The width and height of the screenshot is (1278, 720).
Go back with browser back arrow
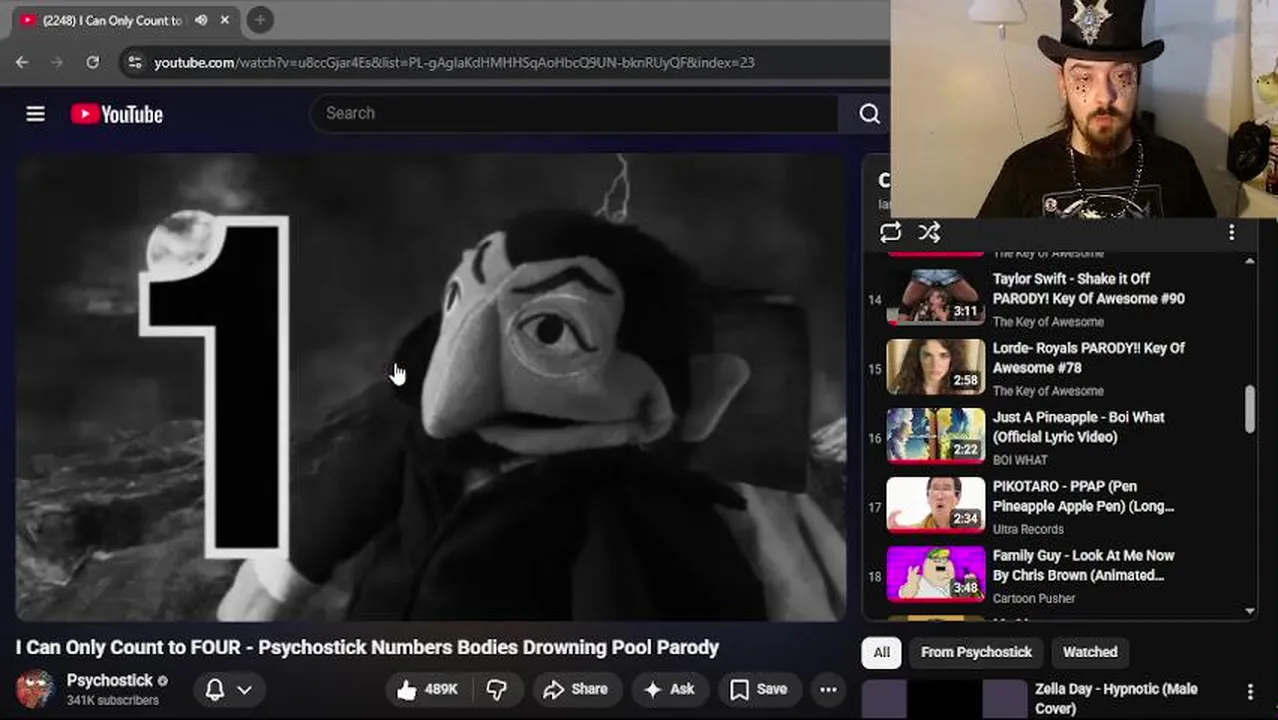pos(22,62)
